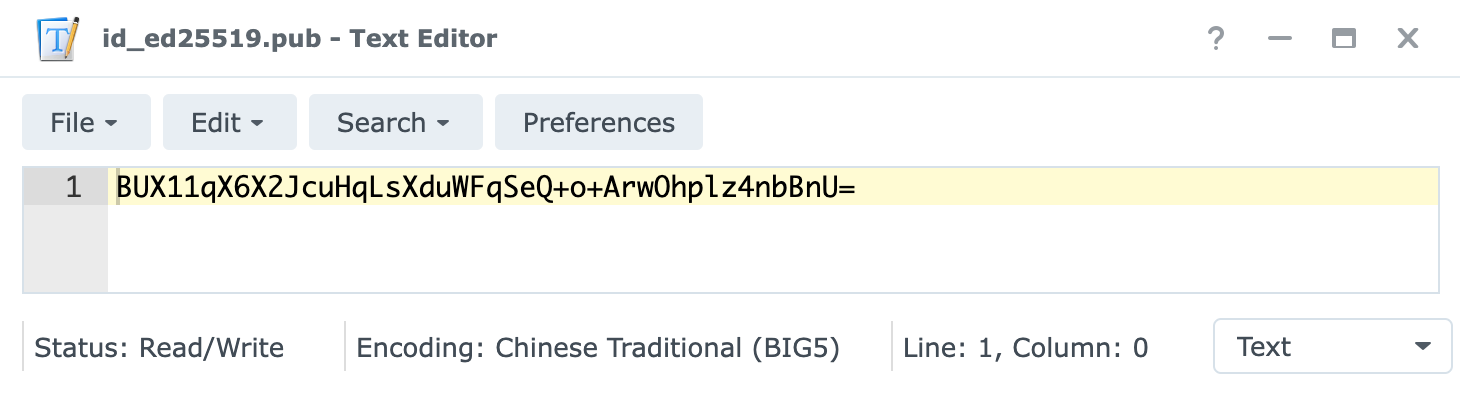
Task: Select line number 1 in the gutter
Action: point(72,187)
